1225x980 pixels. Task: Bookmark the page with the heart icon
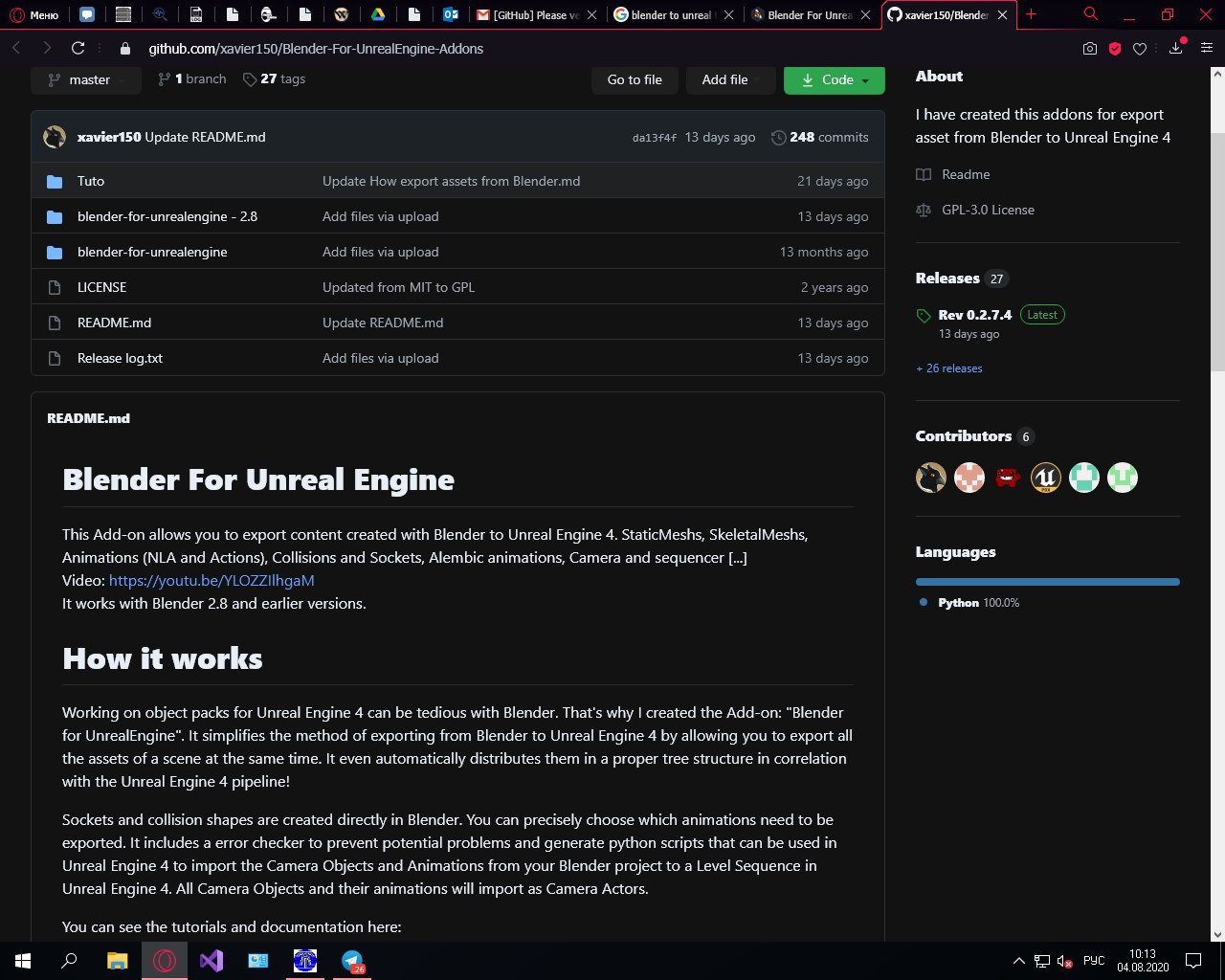pos(1140,49)
